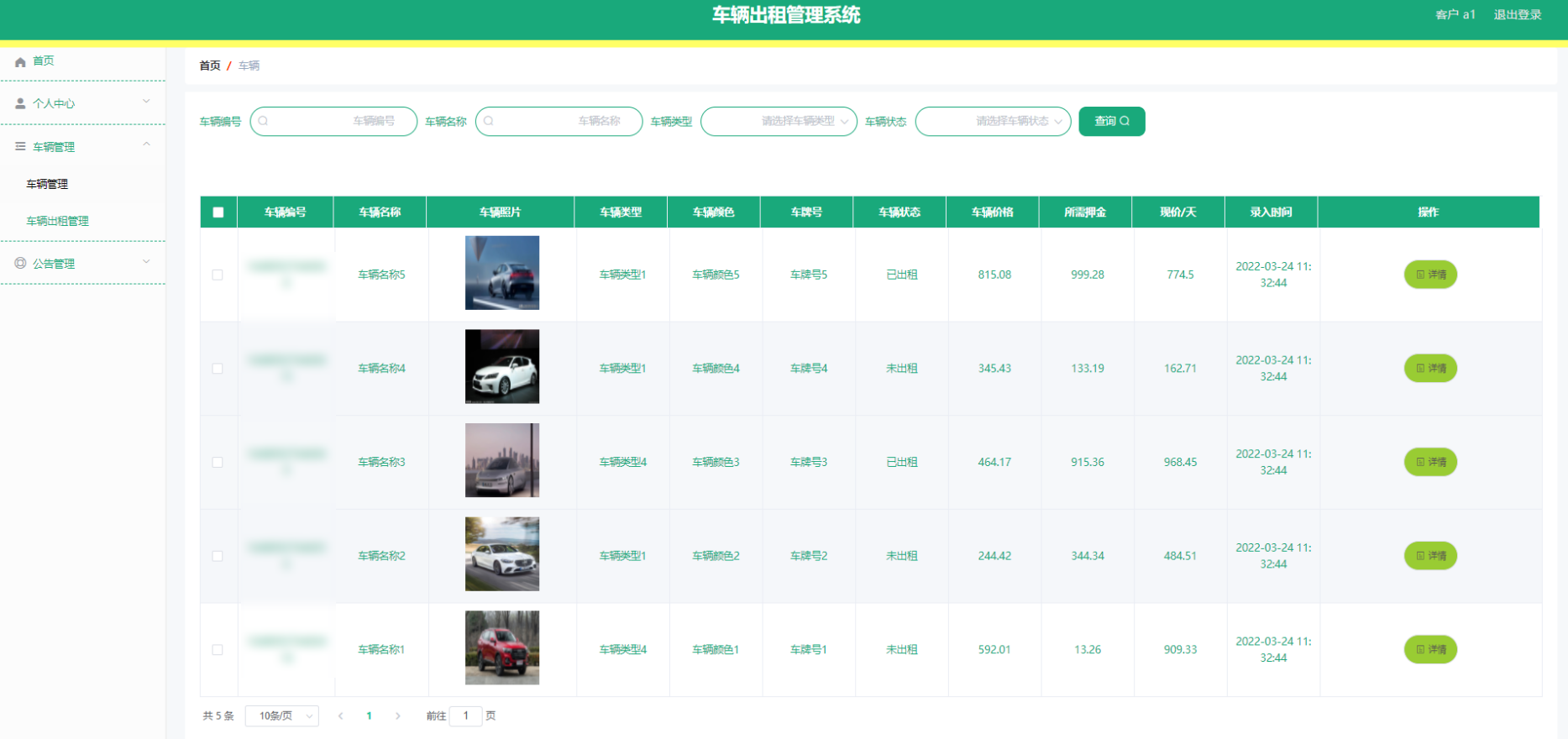Collapse the 车辆管理 menu chevron

[x=147, y=144]
